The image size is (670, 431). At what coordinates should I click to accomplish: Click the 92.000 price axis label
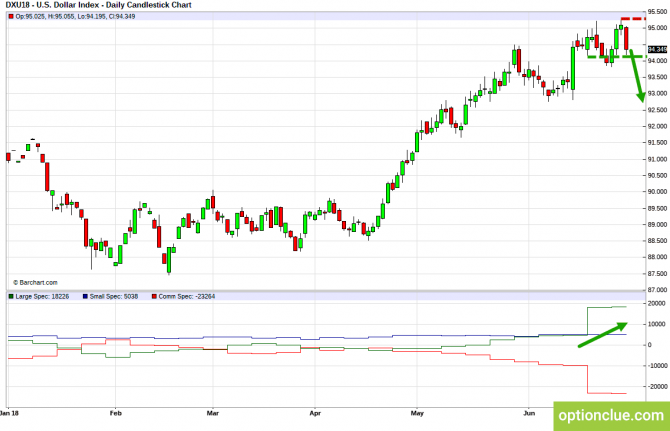pos(657,126)
